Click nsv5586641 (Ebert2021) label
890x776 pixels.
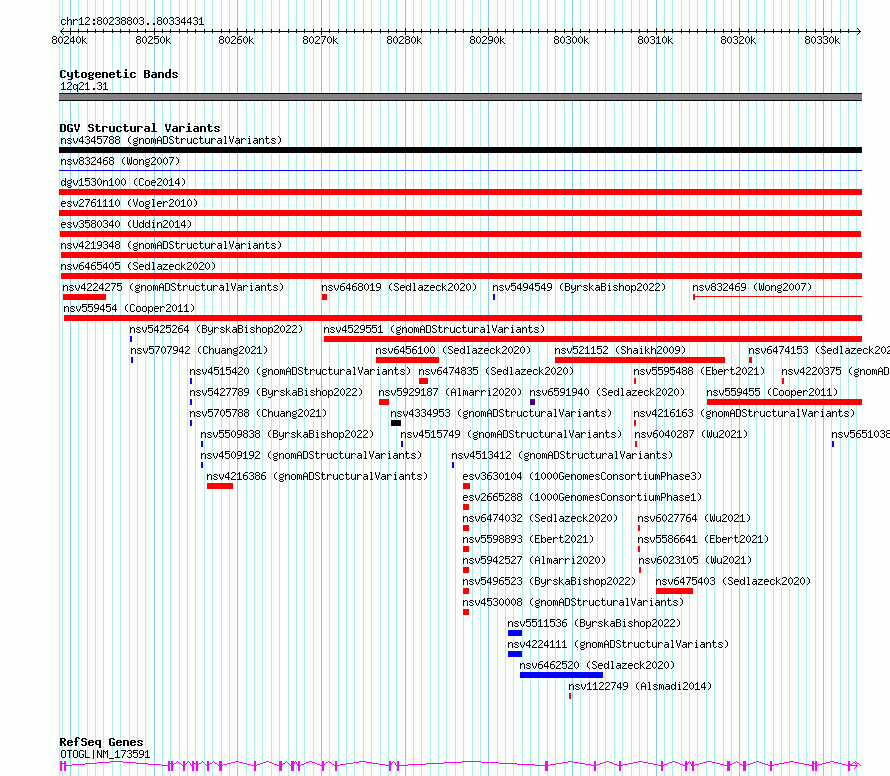(x=703, y=539)
